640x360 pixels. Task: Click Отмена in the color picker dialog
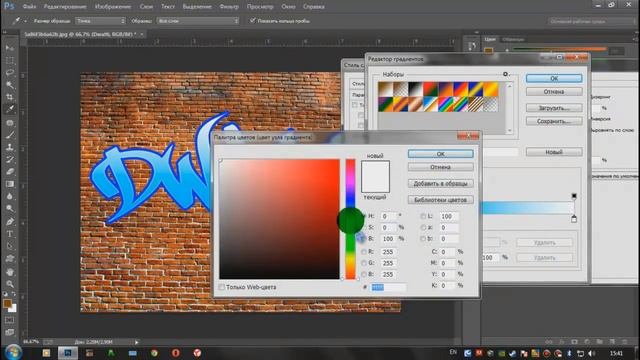pos(441,167)
